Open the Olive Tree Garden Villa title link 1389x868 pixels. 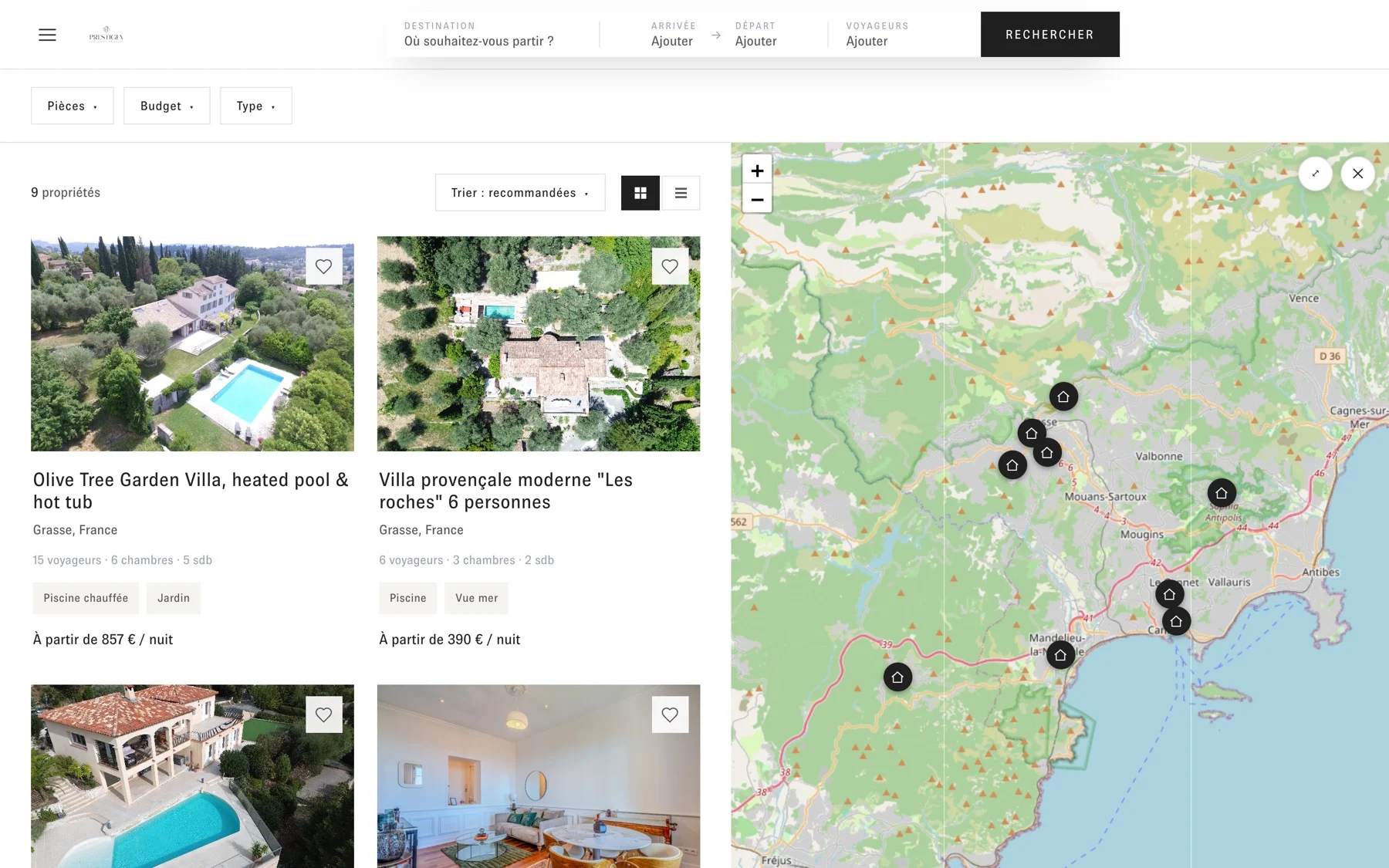point(191,491)
